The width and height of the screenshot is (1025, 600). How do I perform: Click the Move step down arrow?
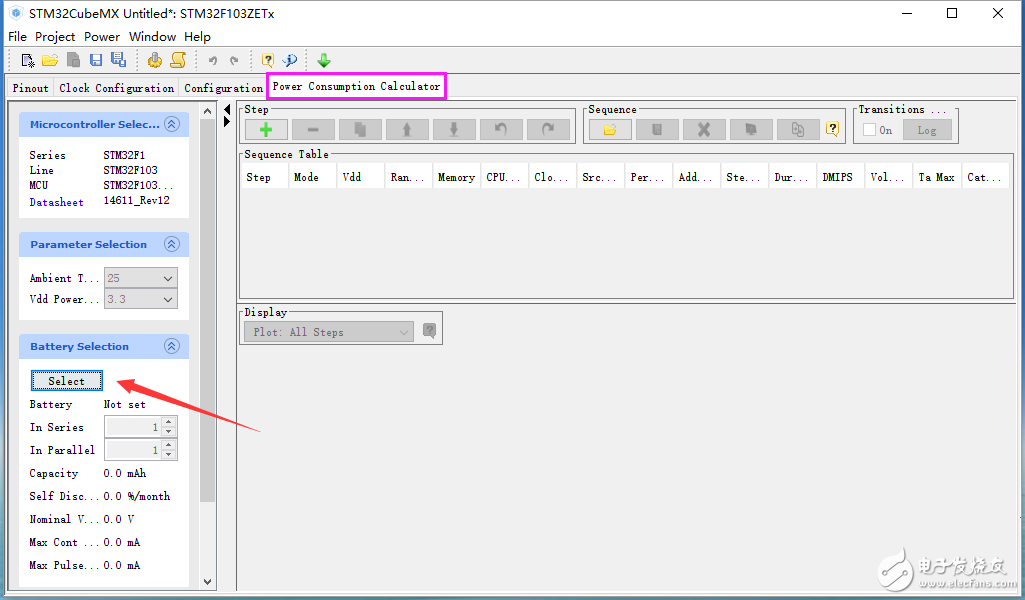[x=454, y=129]
